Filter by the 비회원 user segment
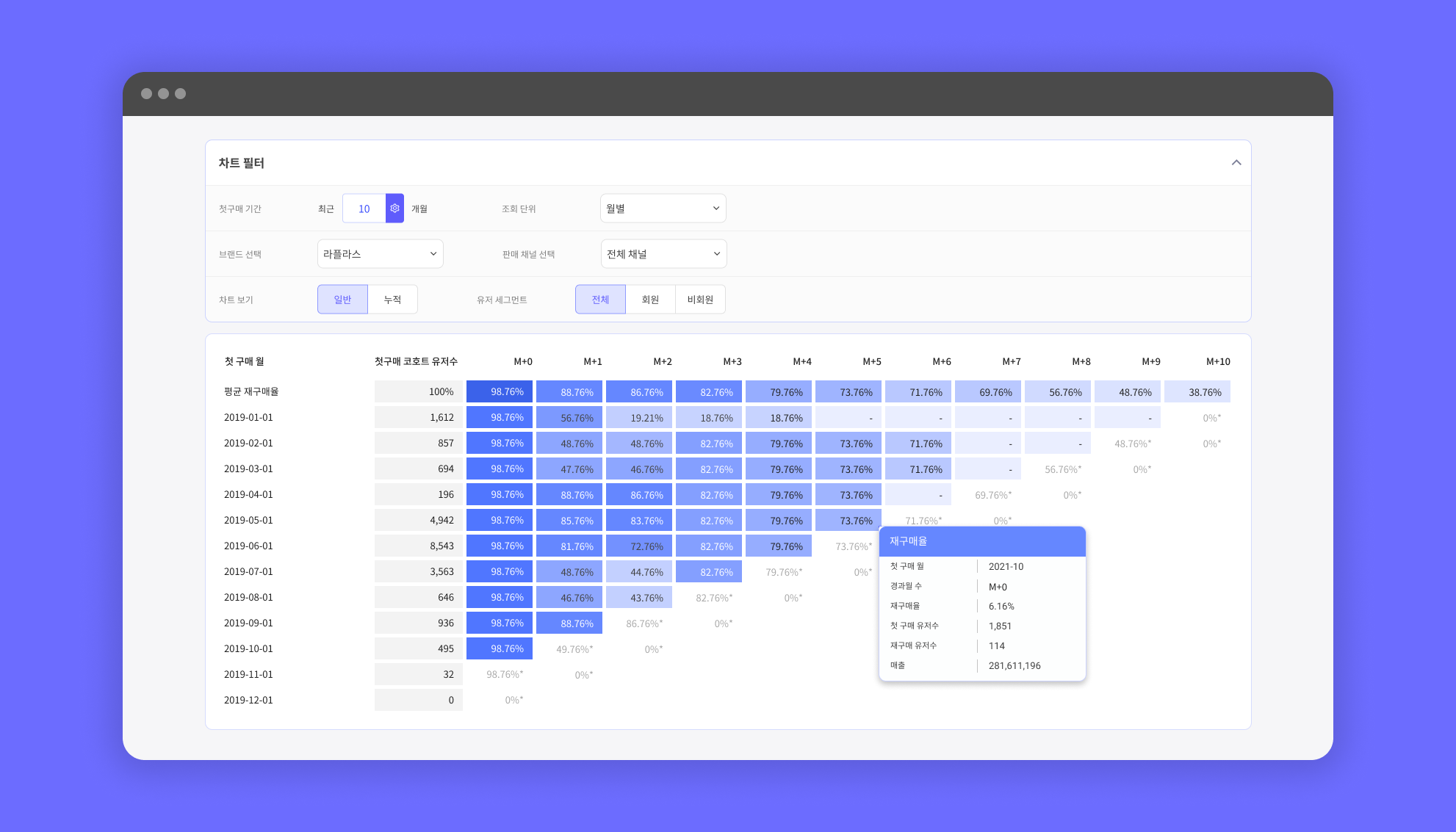Image resolution: width=1456 pixels, height=832 pixels. 700,300
